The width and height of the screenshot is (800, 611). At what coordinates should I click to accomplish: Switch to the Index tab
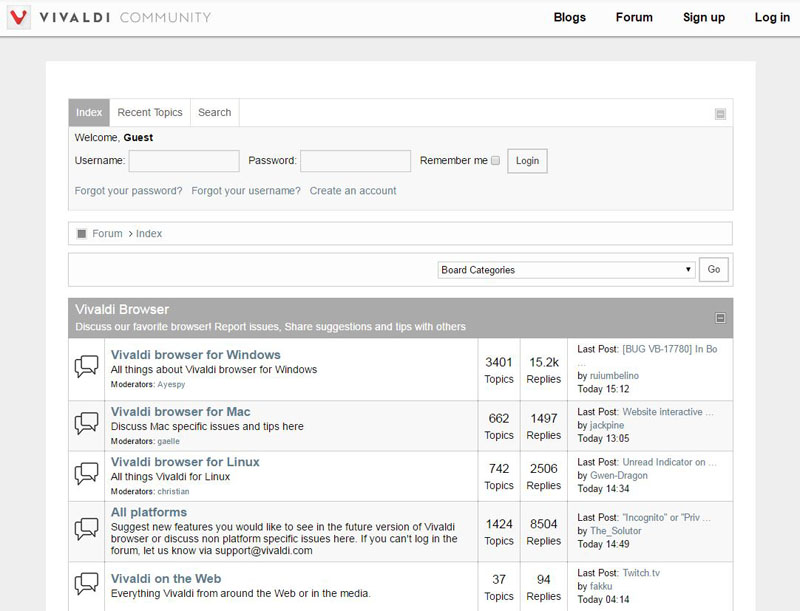89,112
